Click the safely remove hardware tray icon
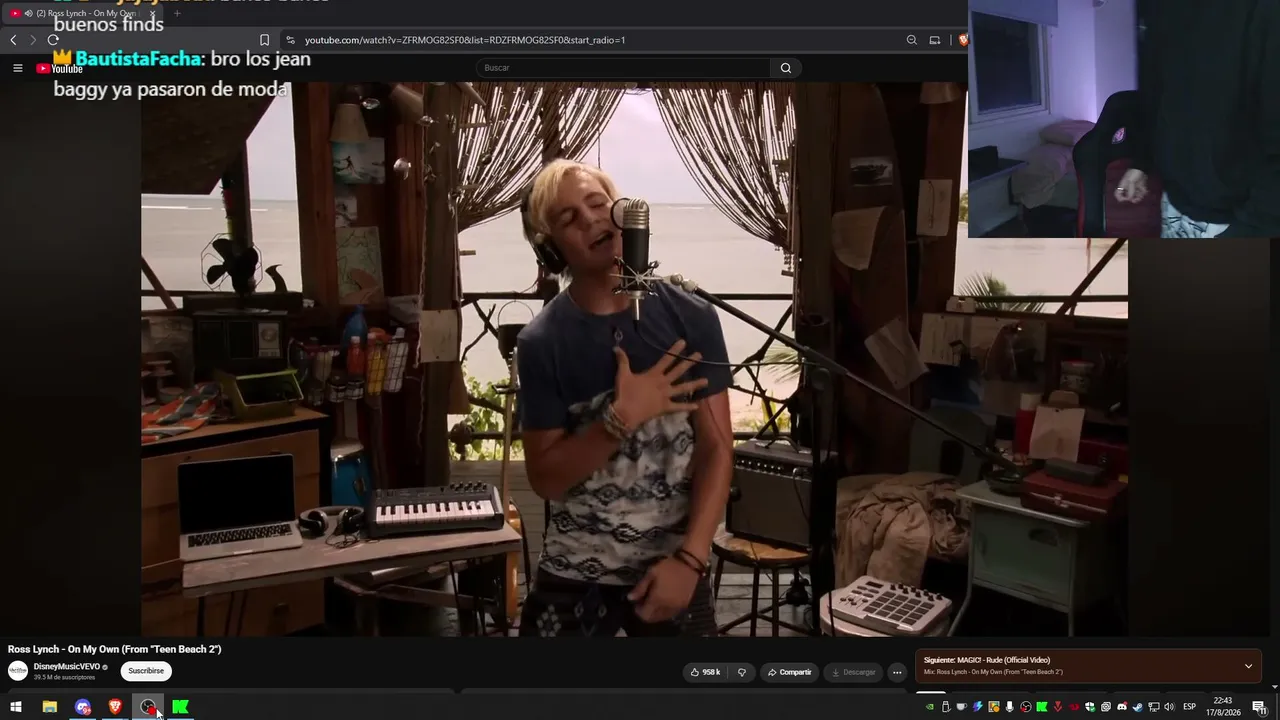Screen dimensions: 1280x720 tap(946, 707)
